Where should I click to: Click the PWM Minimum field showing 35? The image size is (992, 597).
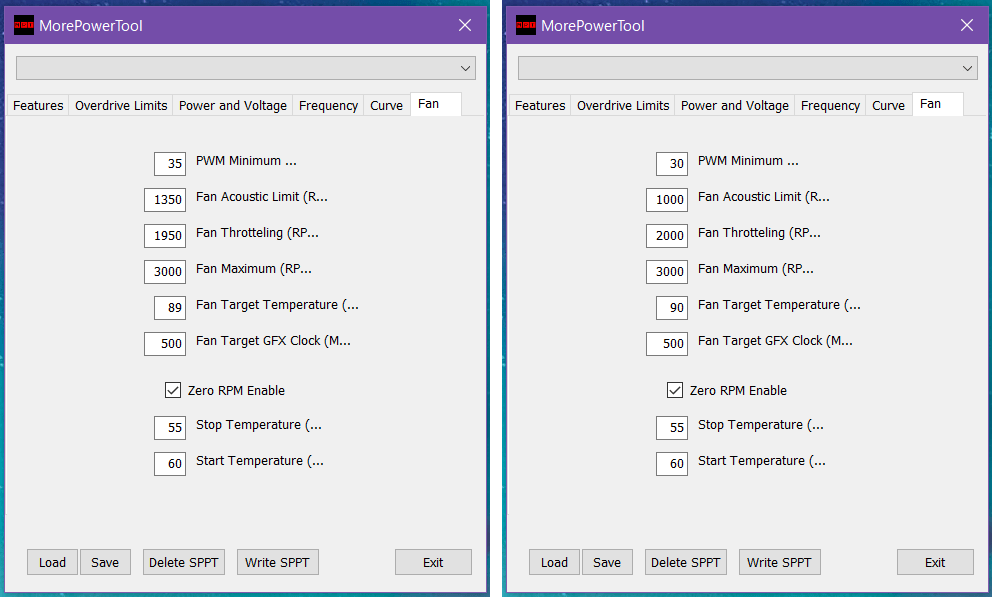[x=170, y=164]
